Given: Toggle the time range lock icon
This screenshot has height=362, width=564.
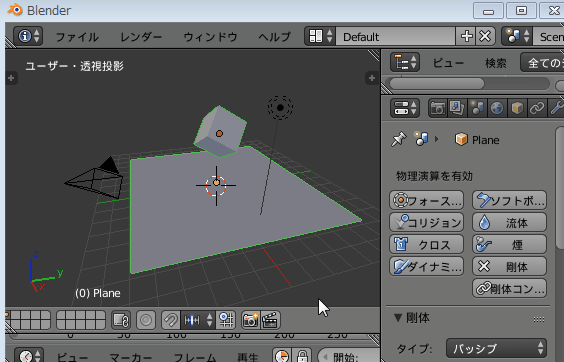Looking at the screenshot, I should coord(302,356).
